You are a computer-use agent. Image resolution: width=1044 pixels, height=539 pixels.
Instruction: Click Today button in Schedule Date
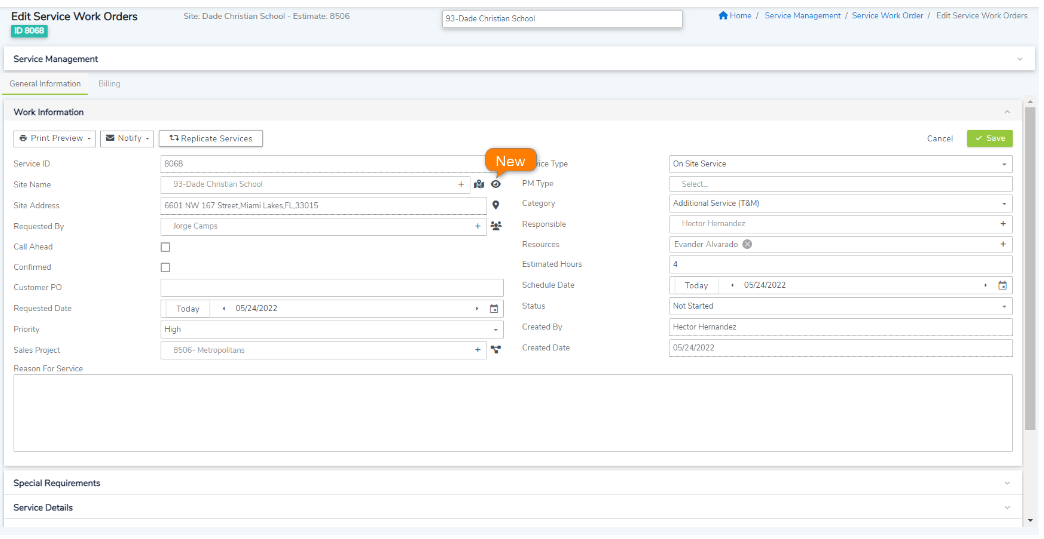pyautogui.click(x=696, y=285)
